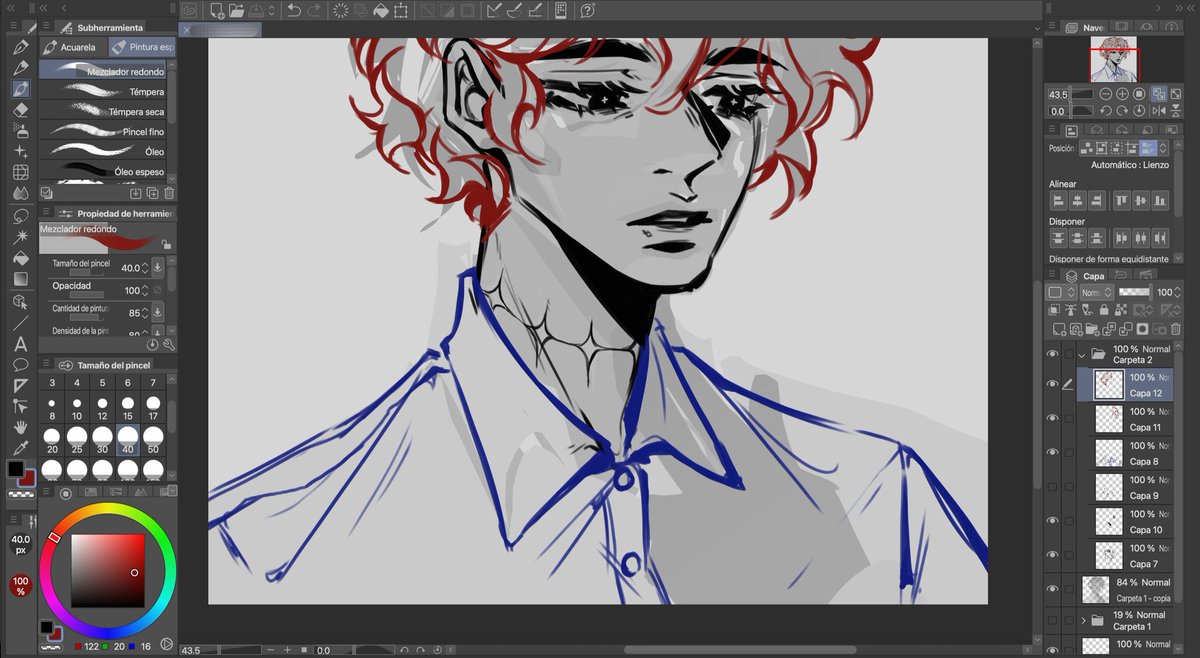The width and height of the screenshot is (1200, 658).
Task: Select the Pencil tool
Action: (x=20, y=68)
